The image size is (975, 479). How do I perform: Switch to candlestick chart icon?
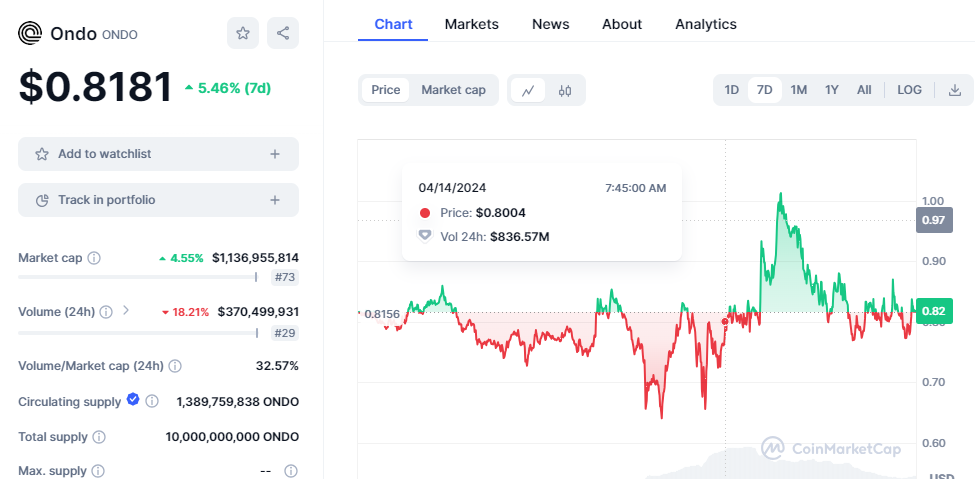[x=565, y=90]
